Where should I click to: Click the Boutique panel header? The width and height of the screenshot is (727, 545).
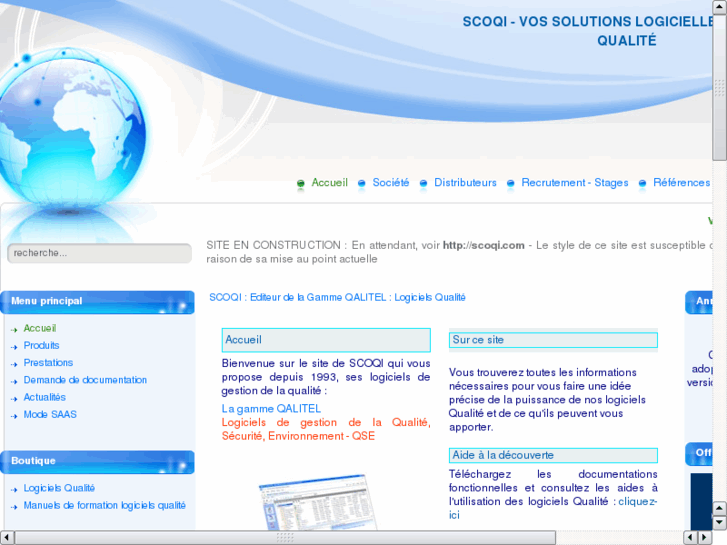pos(97,462)
